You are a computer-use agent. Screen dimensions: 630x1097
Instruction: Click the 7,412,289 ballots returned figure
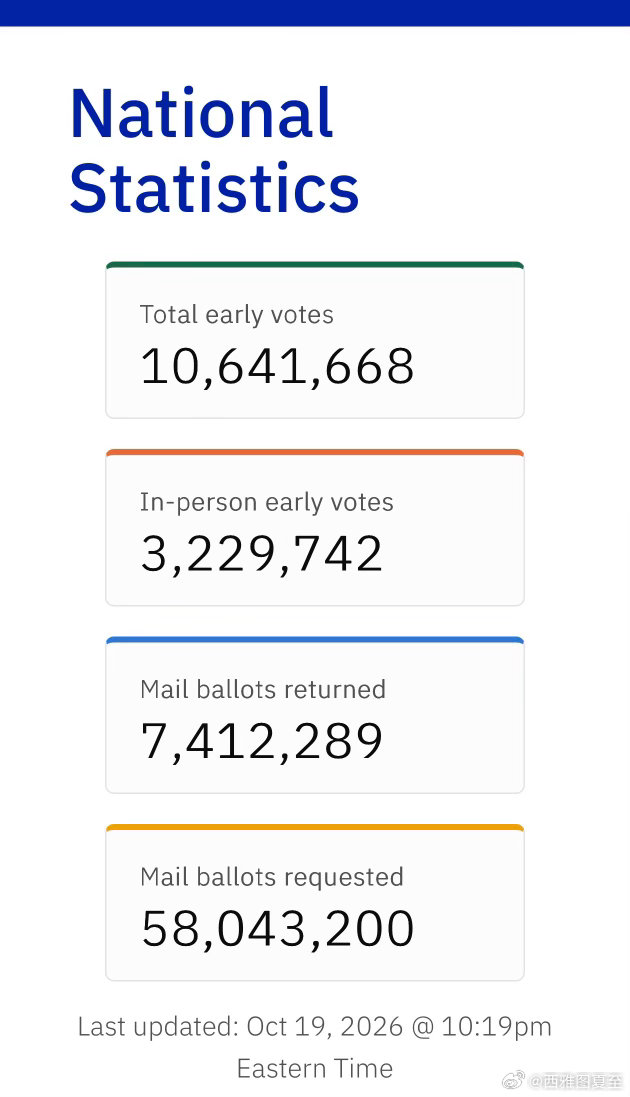point(262,742)
